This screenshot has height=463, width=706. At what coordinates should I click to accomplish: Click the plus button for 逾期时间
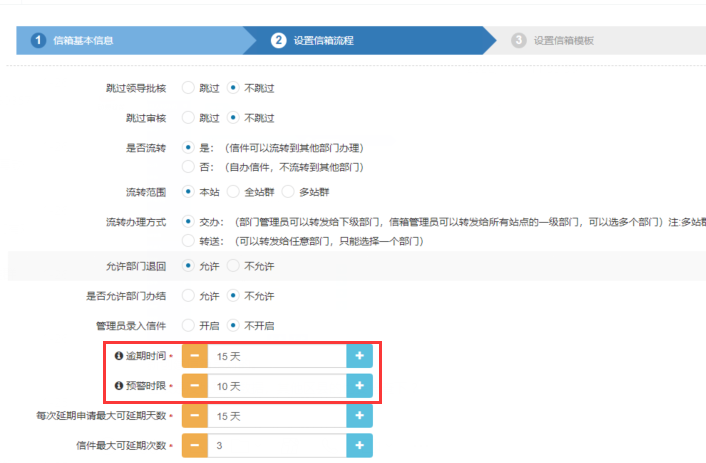pos(359,355)
